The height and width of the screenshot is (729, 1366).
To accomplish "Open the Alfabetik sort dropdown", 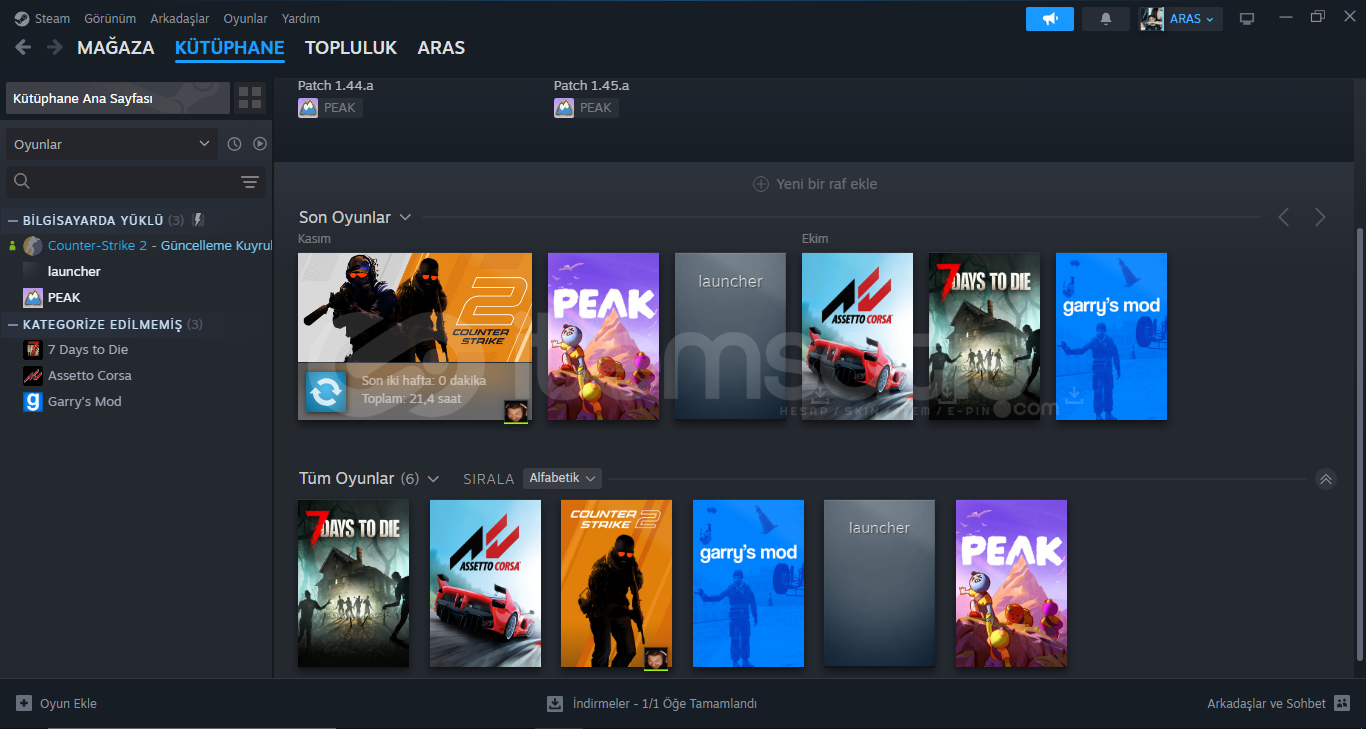I will (x=562, y=478).
